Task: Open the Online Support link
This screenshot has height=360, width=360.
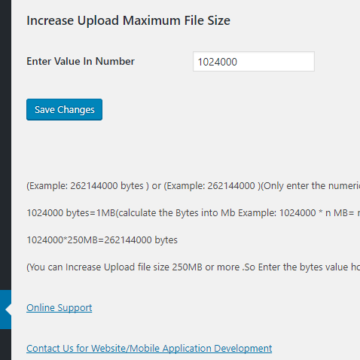Action: tap(59, 308)
